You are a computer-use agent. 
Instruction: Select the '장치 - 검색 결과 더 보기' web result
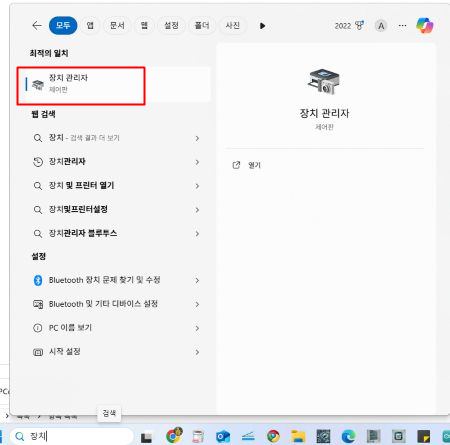[x=113, y=138]
